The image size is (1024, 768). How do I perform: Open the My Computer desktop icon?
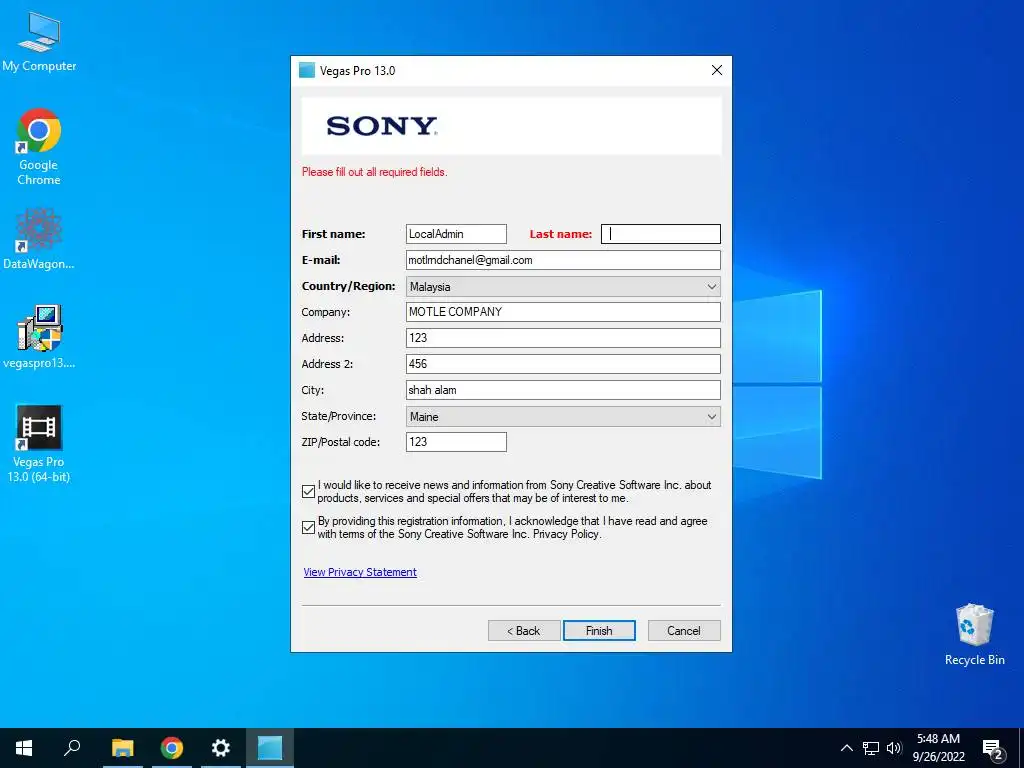(39, 41)
